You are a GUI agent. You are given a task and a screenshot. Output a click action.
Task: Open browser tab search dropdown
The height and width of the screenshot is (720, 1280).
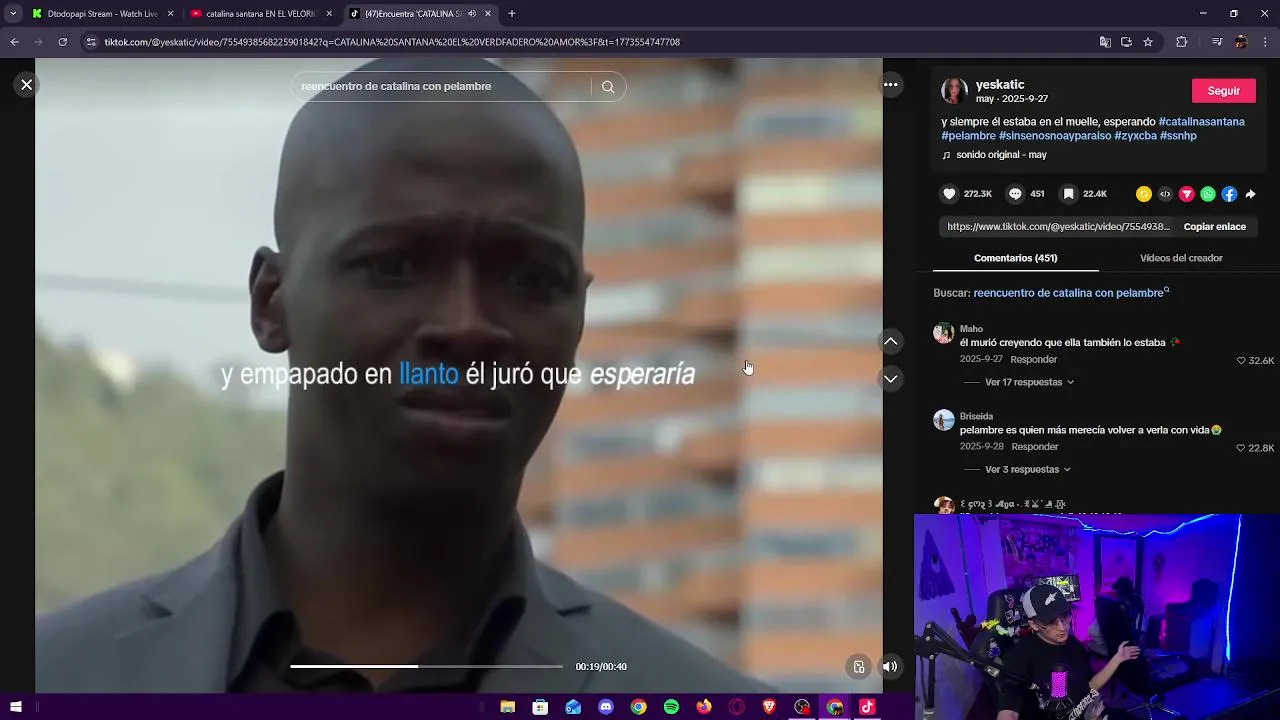point(13,14)
